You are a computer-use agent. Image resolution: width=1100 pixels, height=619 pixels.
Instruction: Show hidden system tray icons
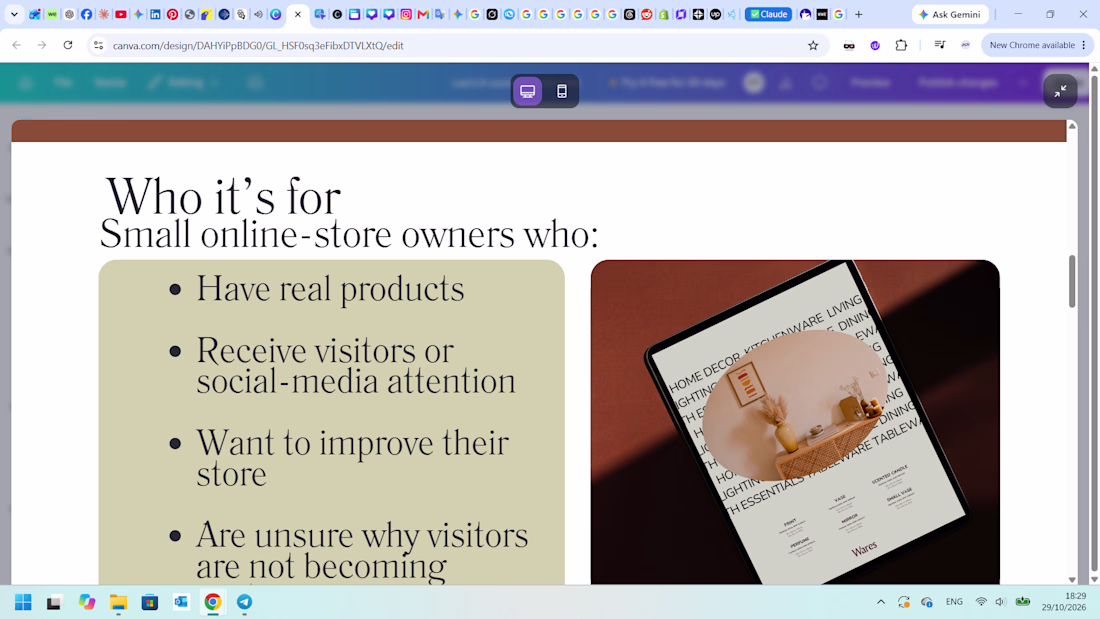point(881,602)
